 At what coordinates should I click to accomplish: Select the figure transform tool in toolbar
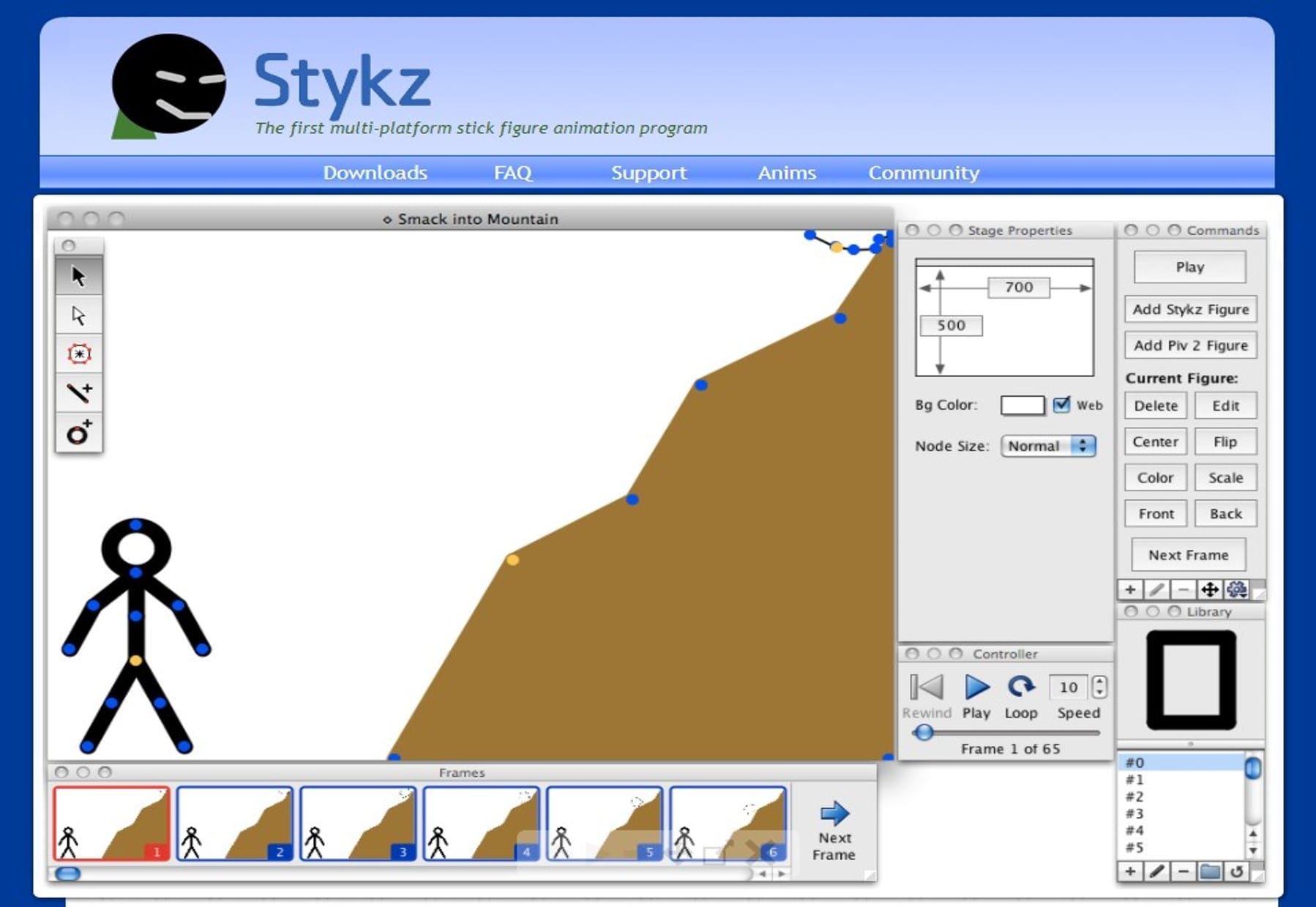(79, 354)
